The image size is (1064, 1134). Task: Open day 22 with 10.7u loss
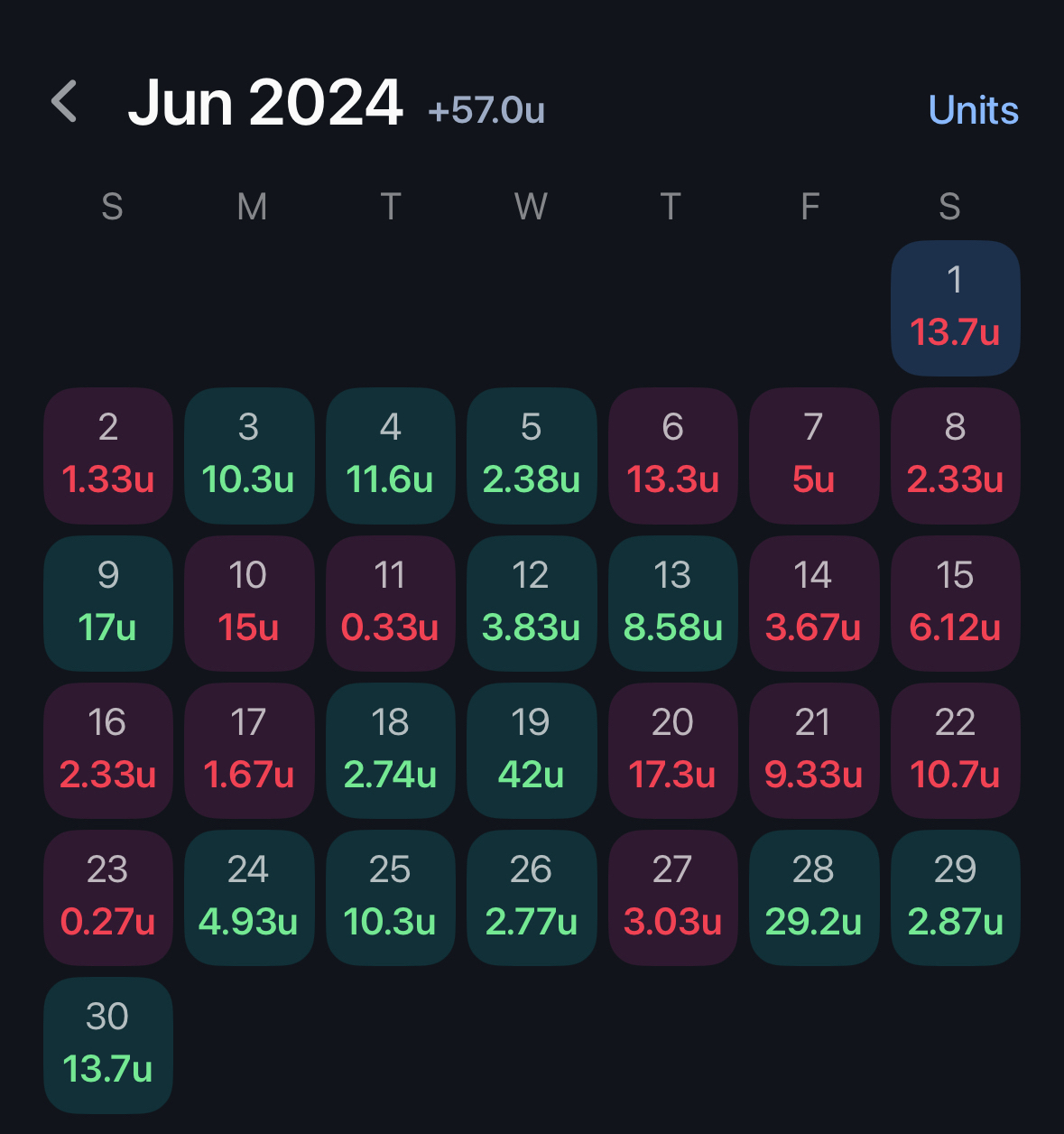click(956, 750)
